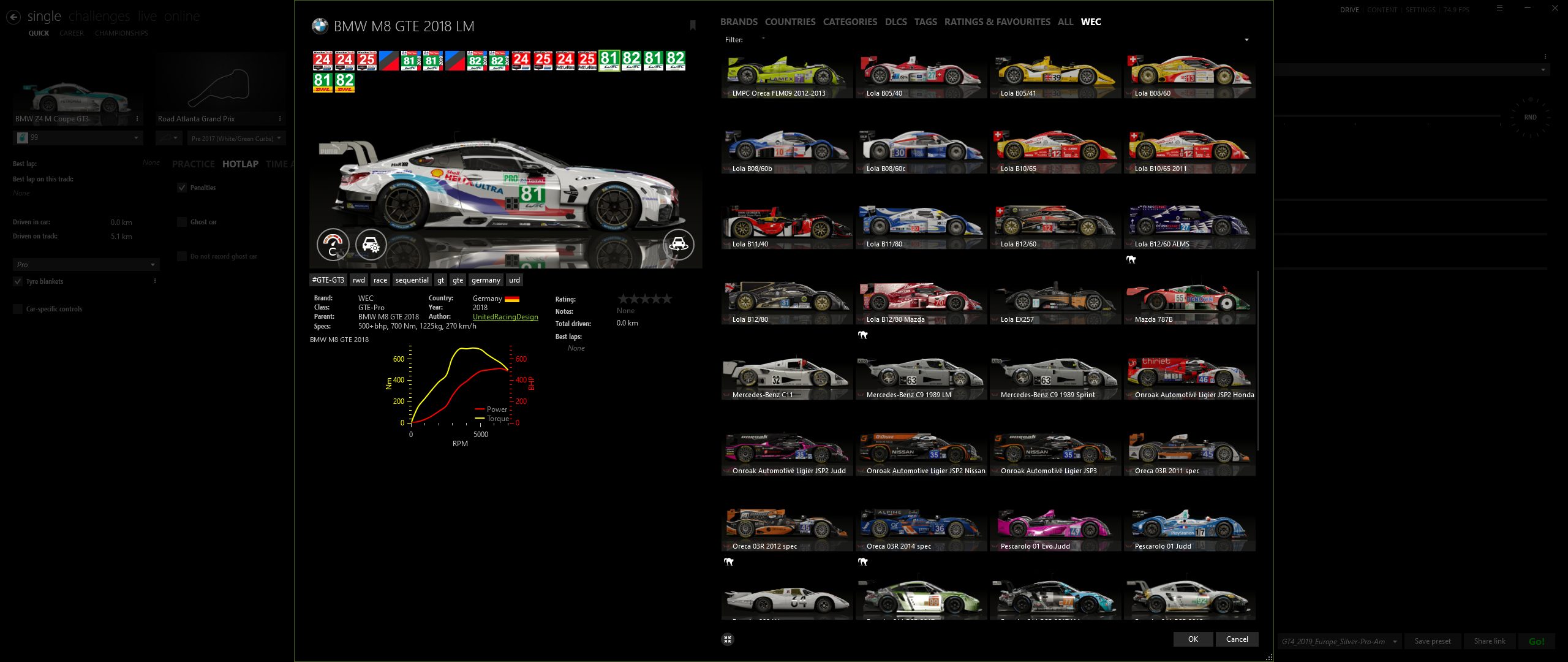
Task: Select the 82 2019 WEC Total skin icon
Action: click(x=499, y=61)
